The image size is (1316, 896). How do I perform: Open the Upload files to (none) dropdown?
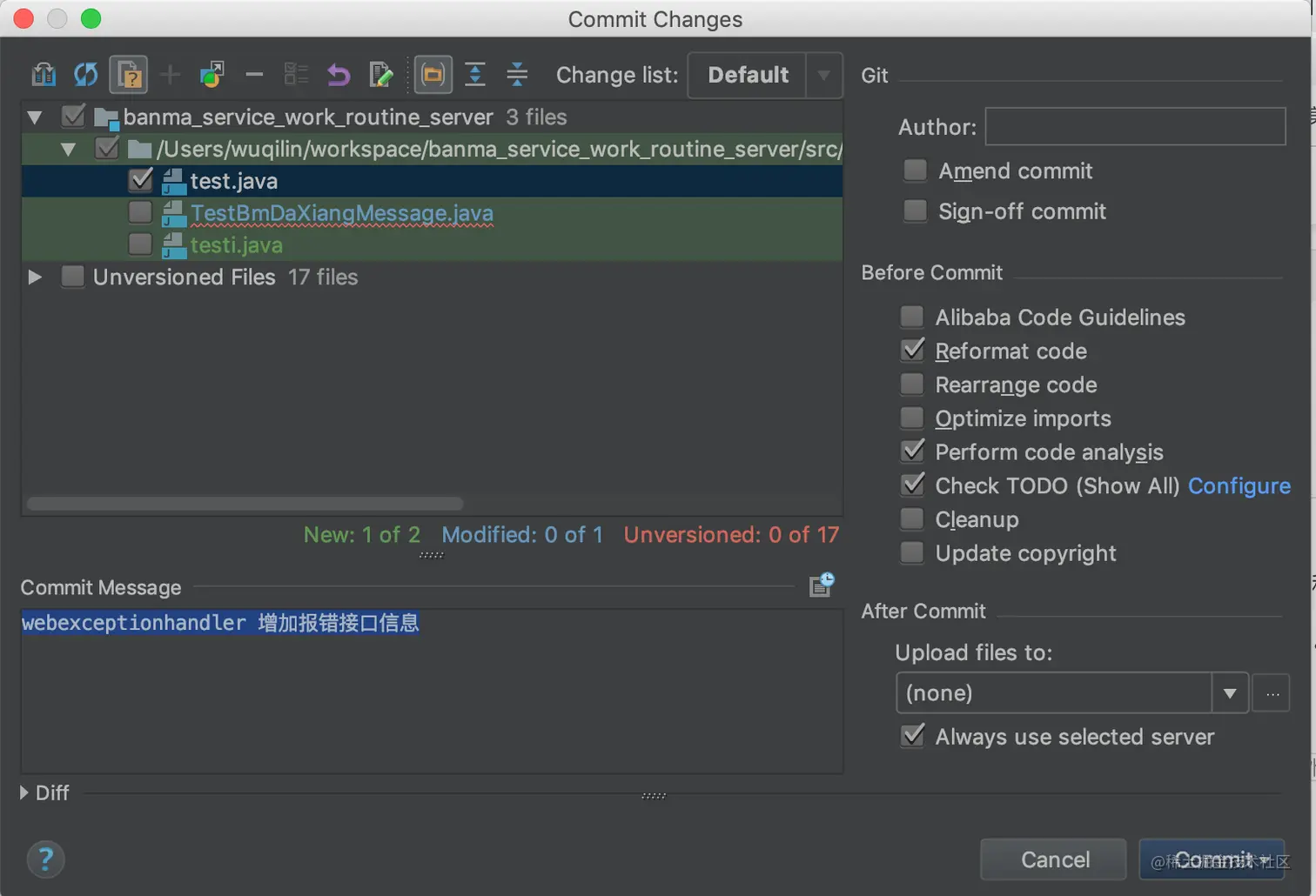pos(1072,693)
